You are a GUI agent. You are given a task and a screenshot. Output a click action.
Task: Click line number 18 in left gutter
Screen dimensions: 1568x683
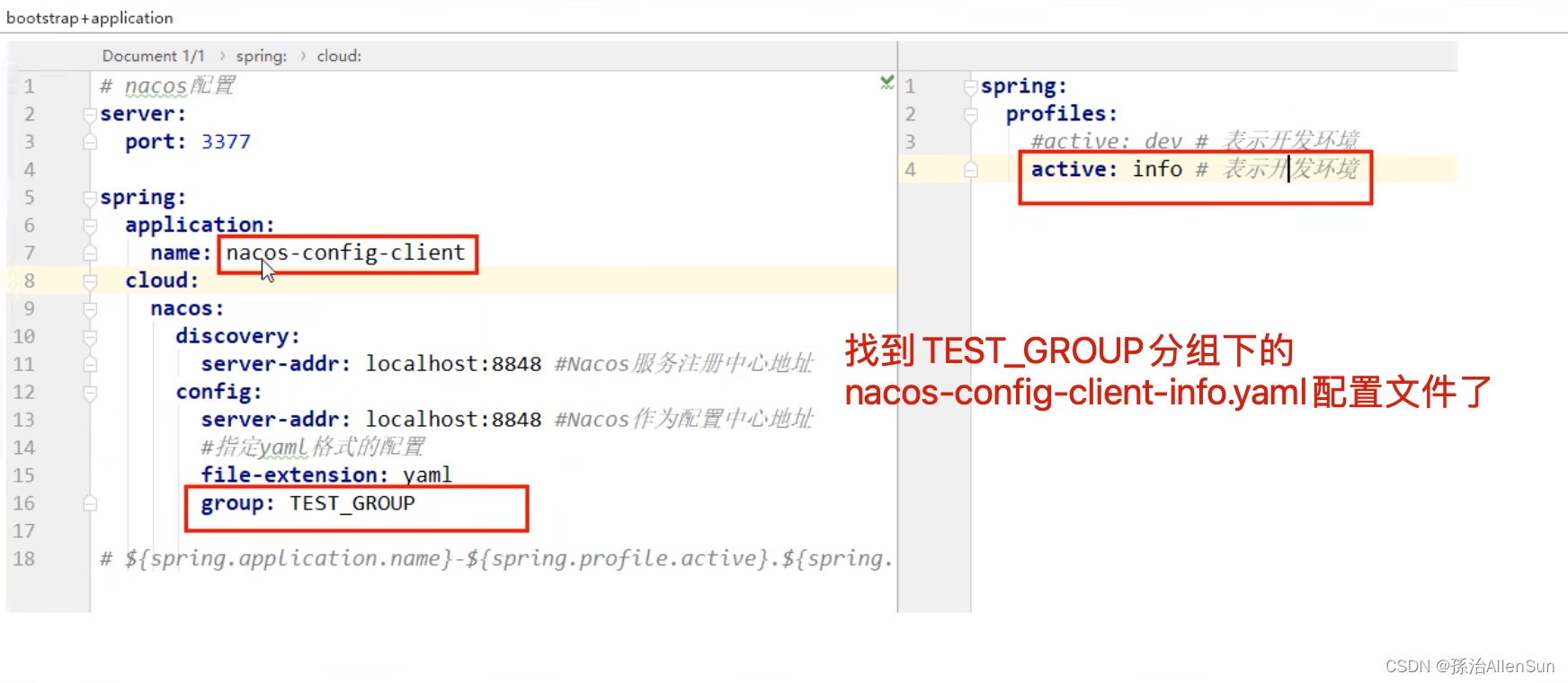24,559
